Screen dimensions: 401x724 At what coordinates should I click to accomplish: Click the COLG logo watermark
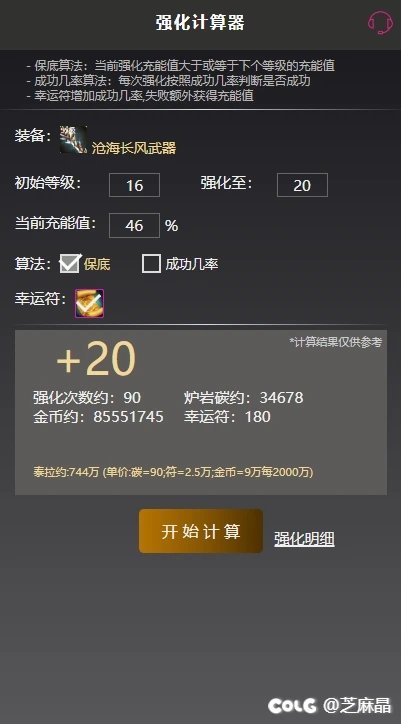click(x=292, y=705)
